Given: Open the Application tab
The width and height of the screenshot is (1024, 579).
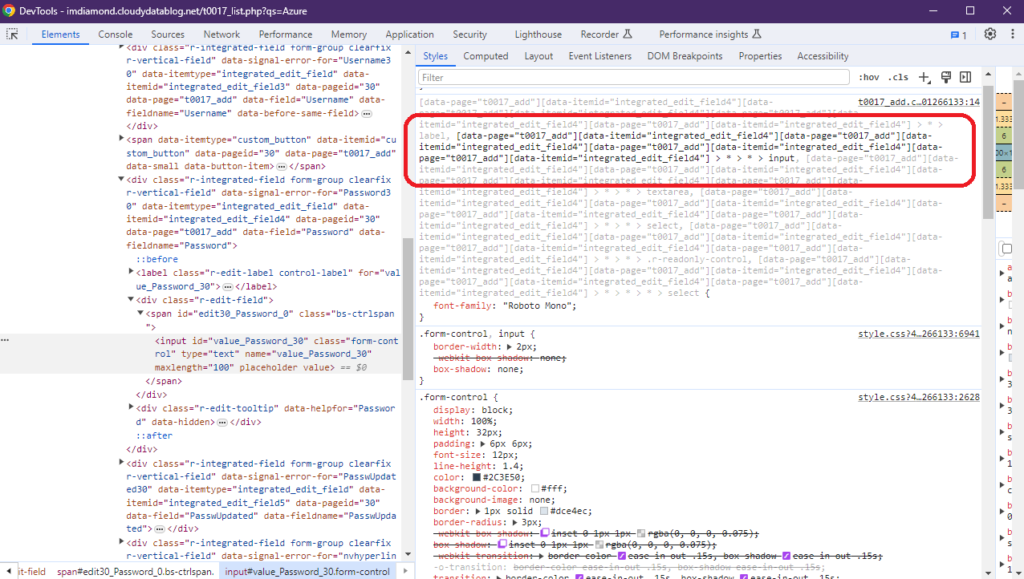Looking at the screenshot, I should [409, 35].
